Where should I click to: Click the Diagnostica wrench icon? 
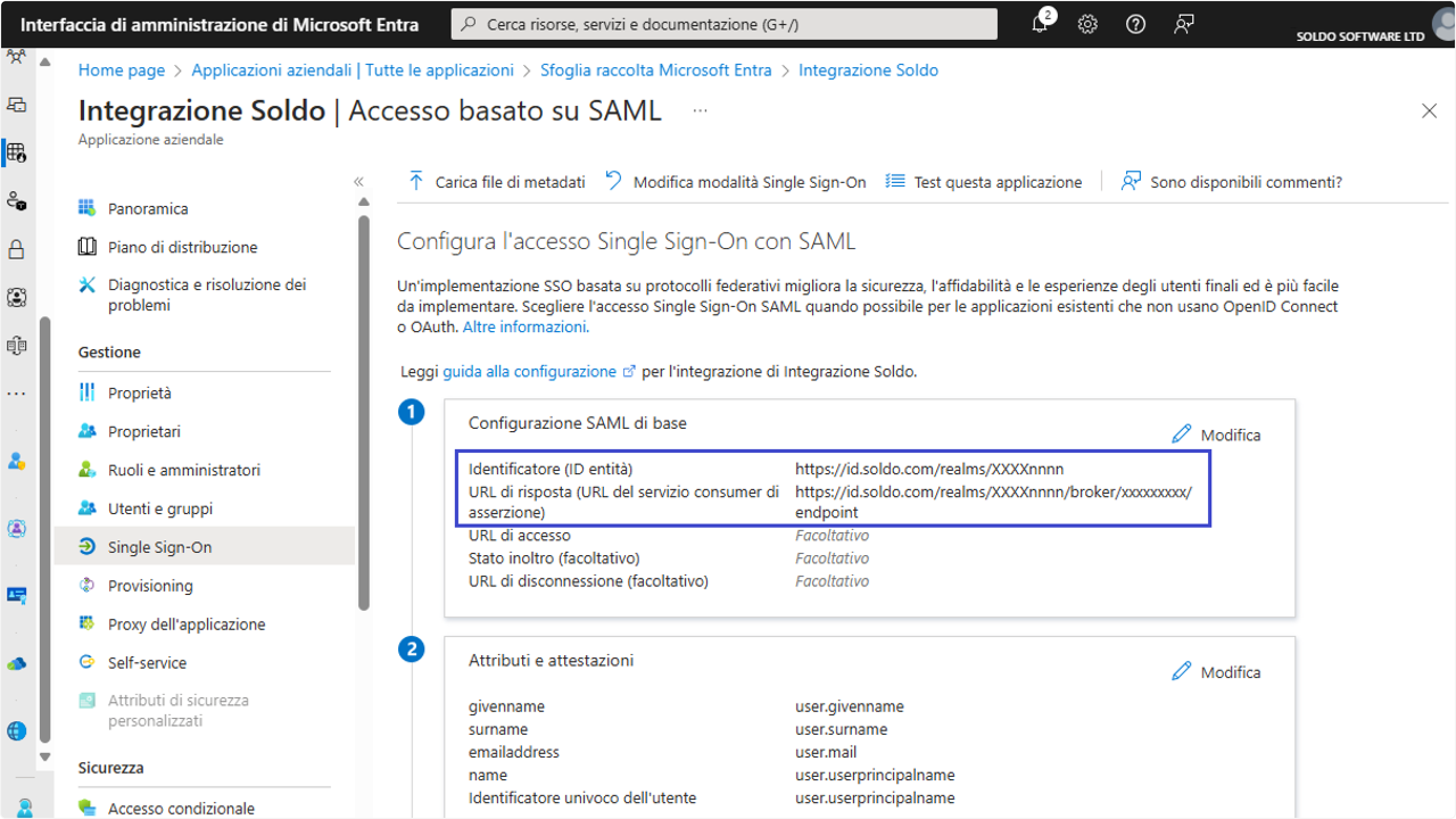pos(86,284)
